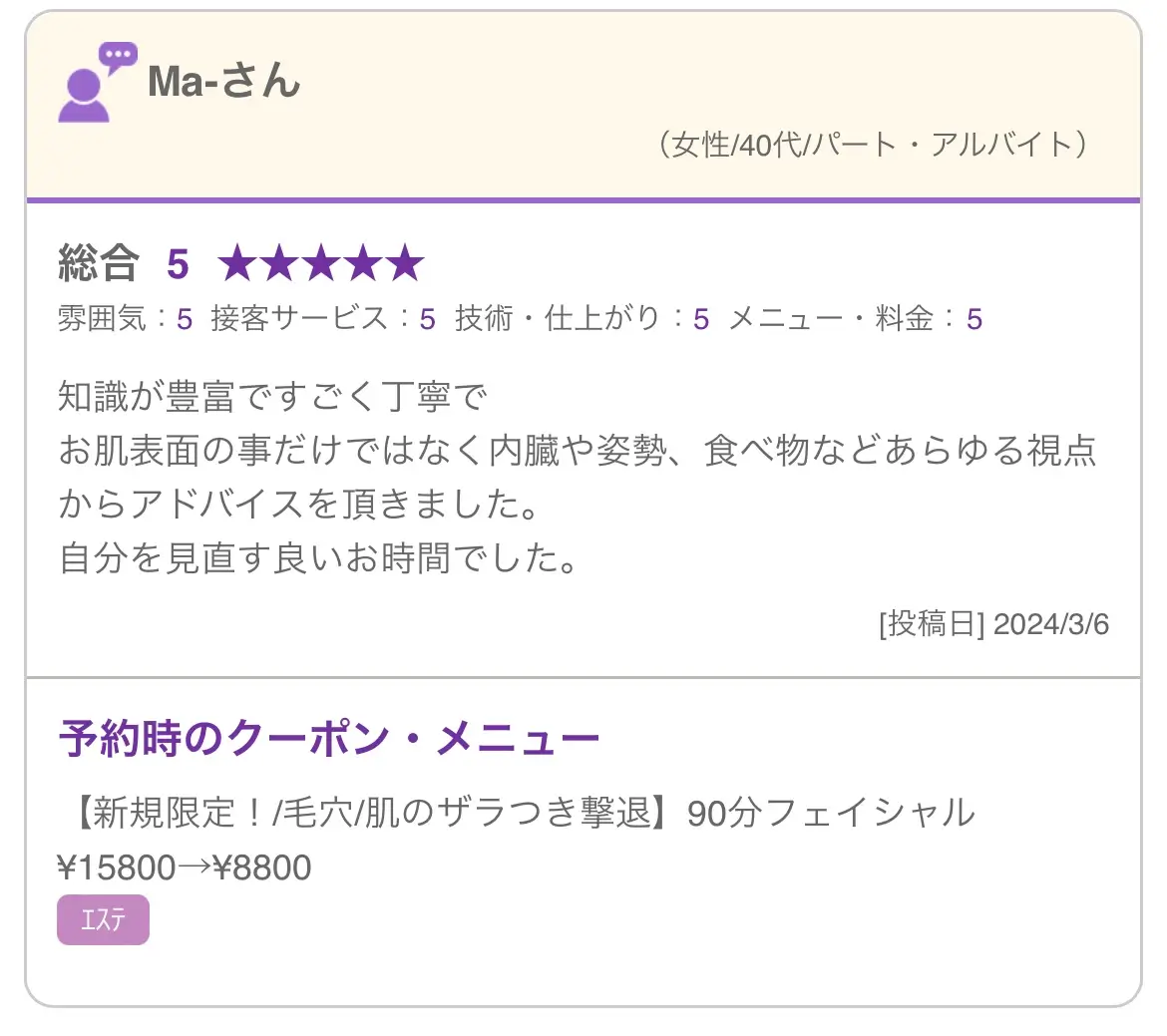The height and width of the screenshot is (1036, 1167).
Task: Click the 投稿日 2024/3/6 date
Action: [x=993, y=623]
